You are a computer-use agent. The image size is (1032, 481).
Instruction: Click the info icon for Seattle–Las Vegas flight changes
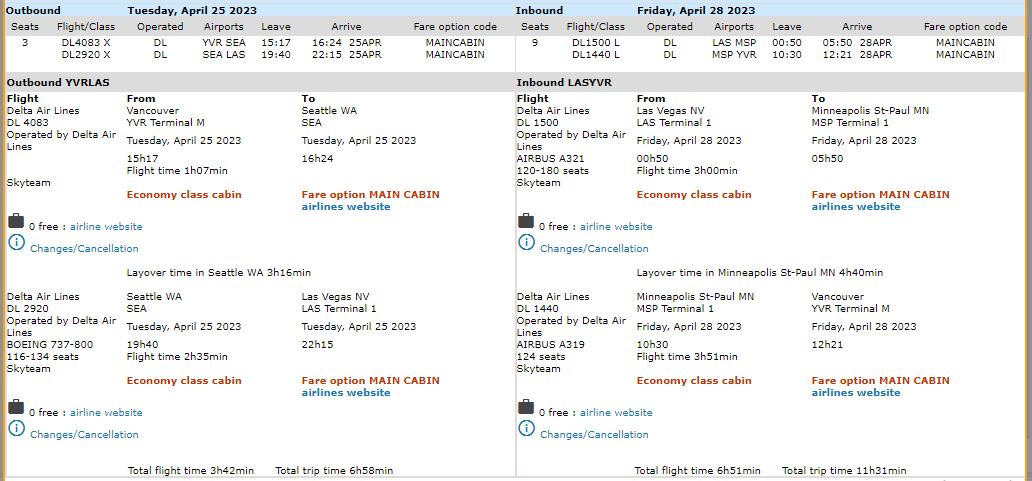coord(16,428)
